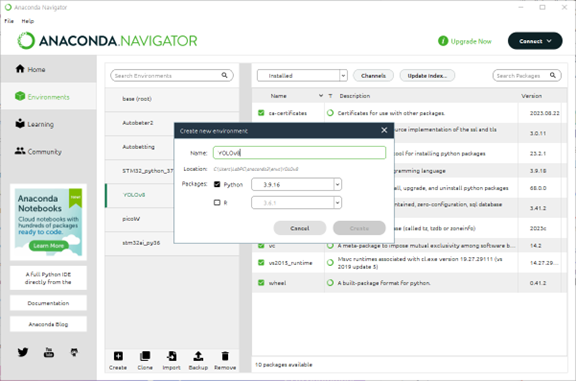Click the Upgrade Now info icon
The height and width of the screenshot is (381, 576).
[x=443, y=41]
